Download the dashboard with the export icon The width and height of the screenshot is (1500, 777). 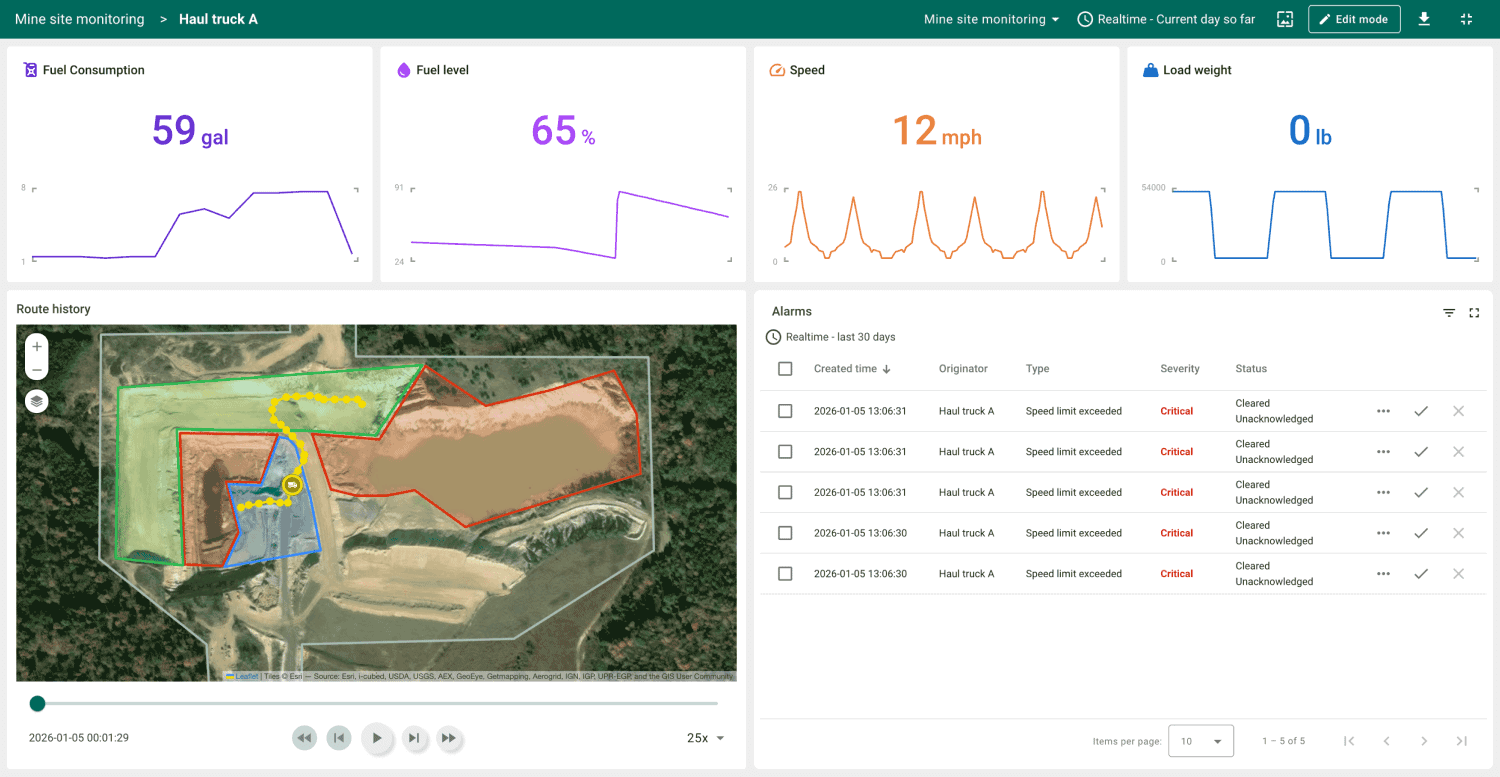[x=1424, y=19]
